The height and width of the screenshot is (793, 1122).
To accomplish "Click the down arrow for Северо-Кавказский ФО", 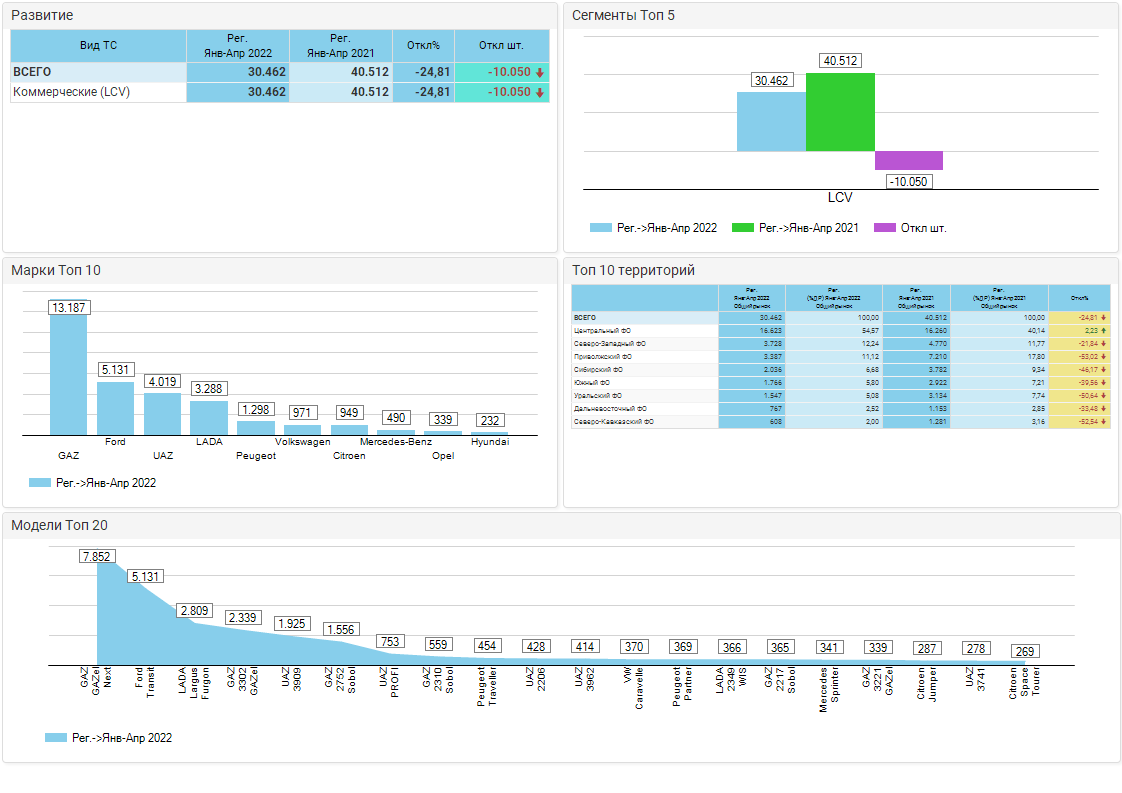I will [1103, 422].
